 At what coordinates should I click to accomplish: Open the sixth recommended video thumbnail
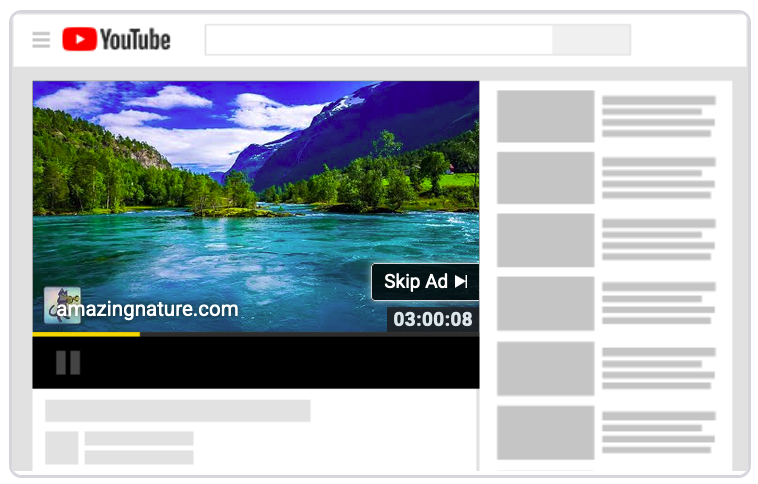coord(546,432)
